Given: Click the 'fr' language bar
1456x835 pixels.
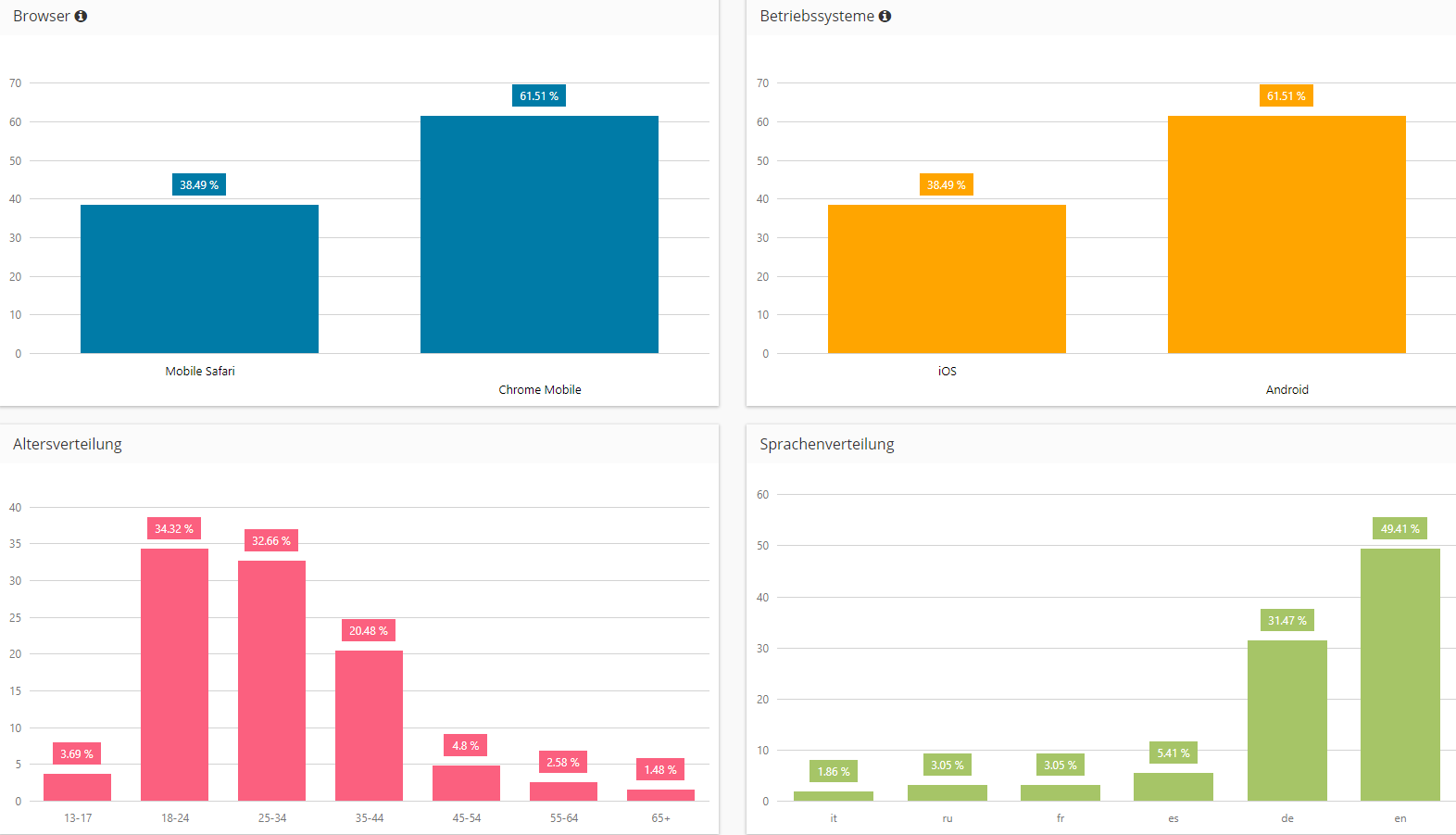Looking at the screenshot, I should point(1061,792).
